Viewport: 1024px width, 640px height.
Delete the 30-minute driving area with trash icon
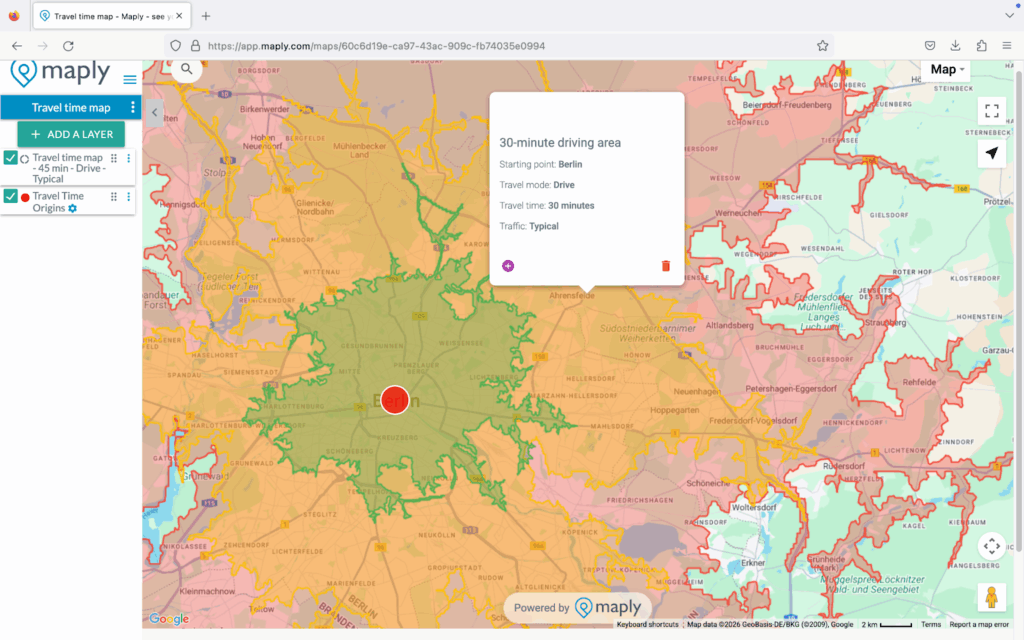pyautogui.click(x=666, y=266)
